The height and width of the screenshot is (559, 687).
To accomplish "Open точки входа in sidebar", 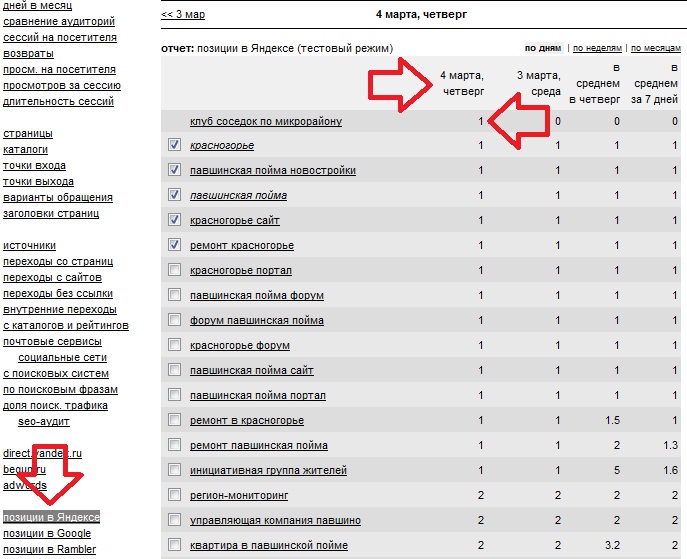I will click(34, 166).
